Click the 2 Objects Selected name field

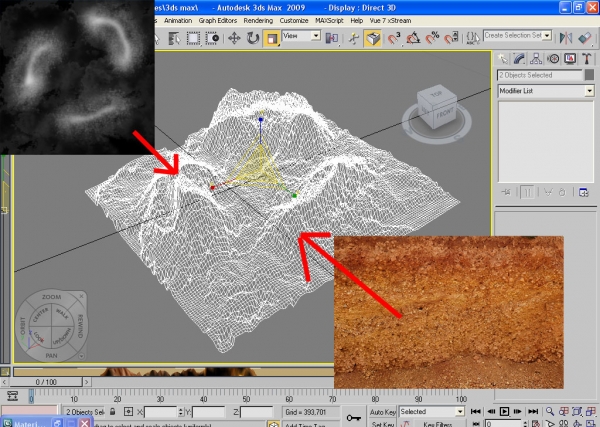[540, 75]
